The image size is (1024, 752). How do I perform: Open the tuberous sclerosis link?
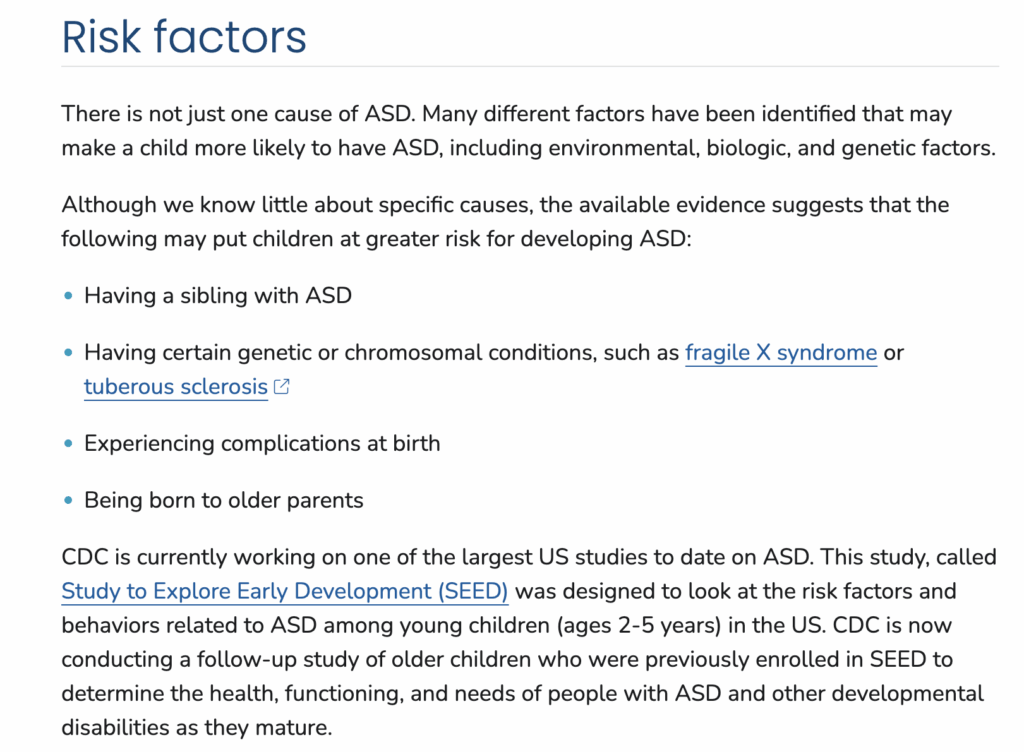point(176,387)
